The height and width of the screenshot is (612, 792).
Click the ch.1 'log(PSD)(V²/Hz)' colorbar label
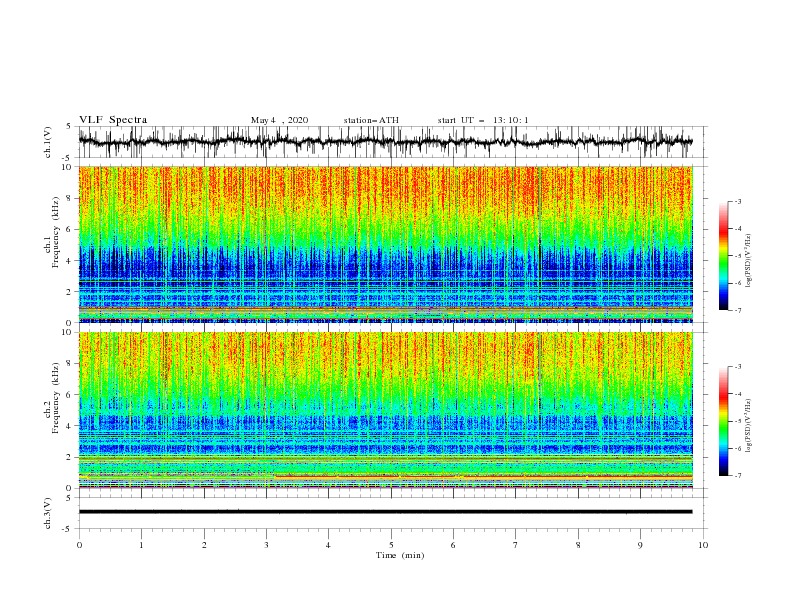point(748,261)
